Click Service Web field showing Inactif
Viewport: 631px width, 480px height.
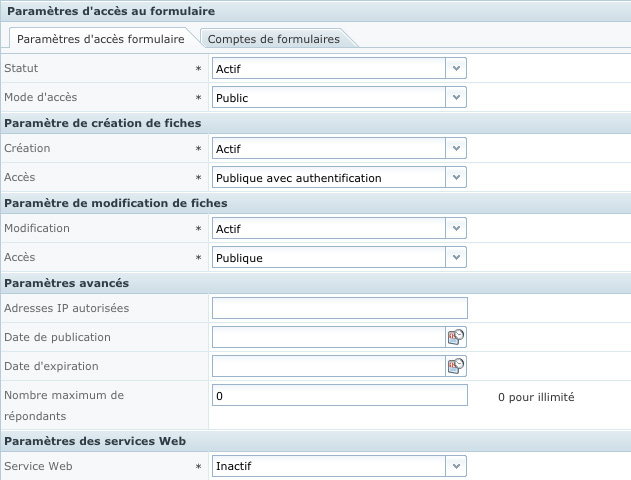coord(328,466)
